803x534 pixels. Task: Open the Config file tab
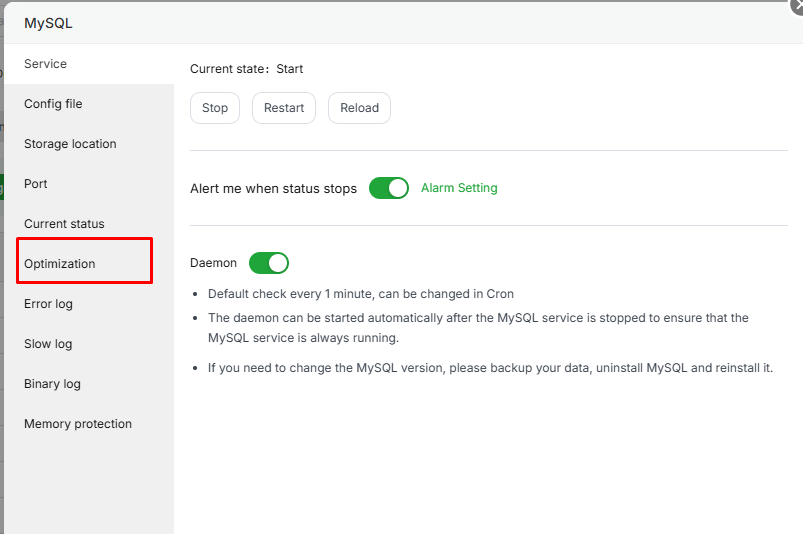[x=88, y=104]
